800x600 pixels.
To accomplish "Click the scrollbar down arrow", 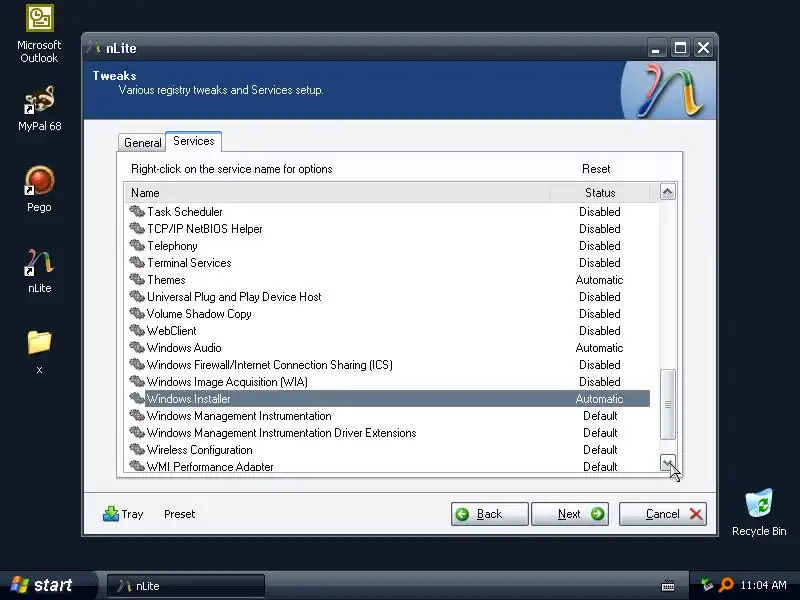I will tap(667, 462).
